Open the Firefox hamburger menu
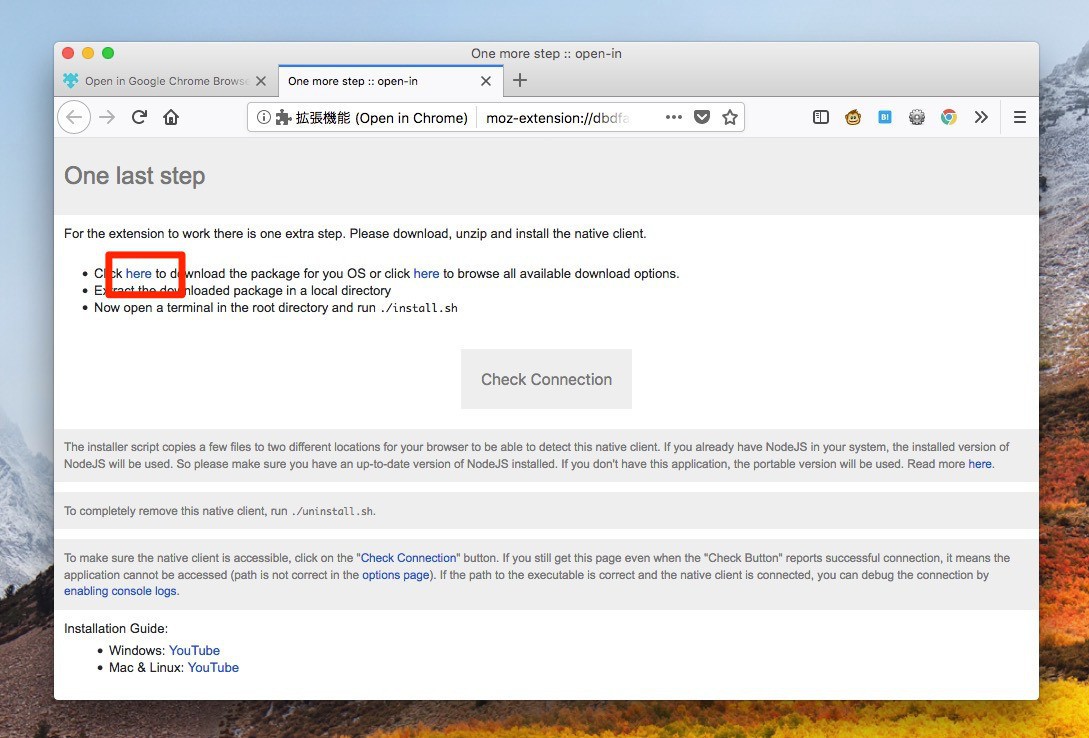This screenshot has height=738, width=1089. click(1020, 117)
